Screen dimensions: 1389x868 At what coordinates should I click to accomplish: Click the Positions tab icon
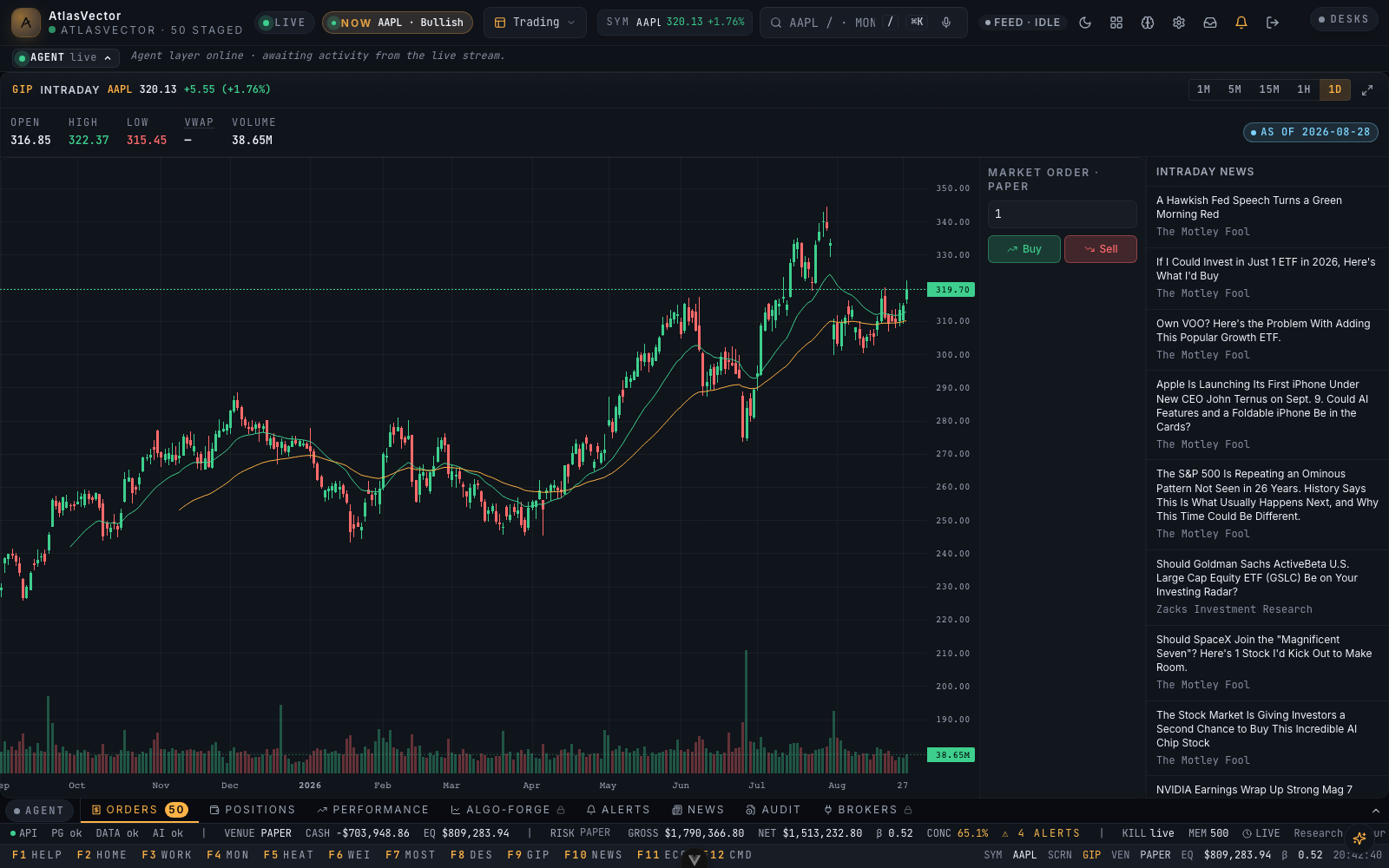point(214,810)
